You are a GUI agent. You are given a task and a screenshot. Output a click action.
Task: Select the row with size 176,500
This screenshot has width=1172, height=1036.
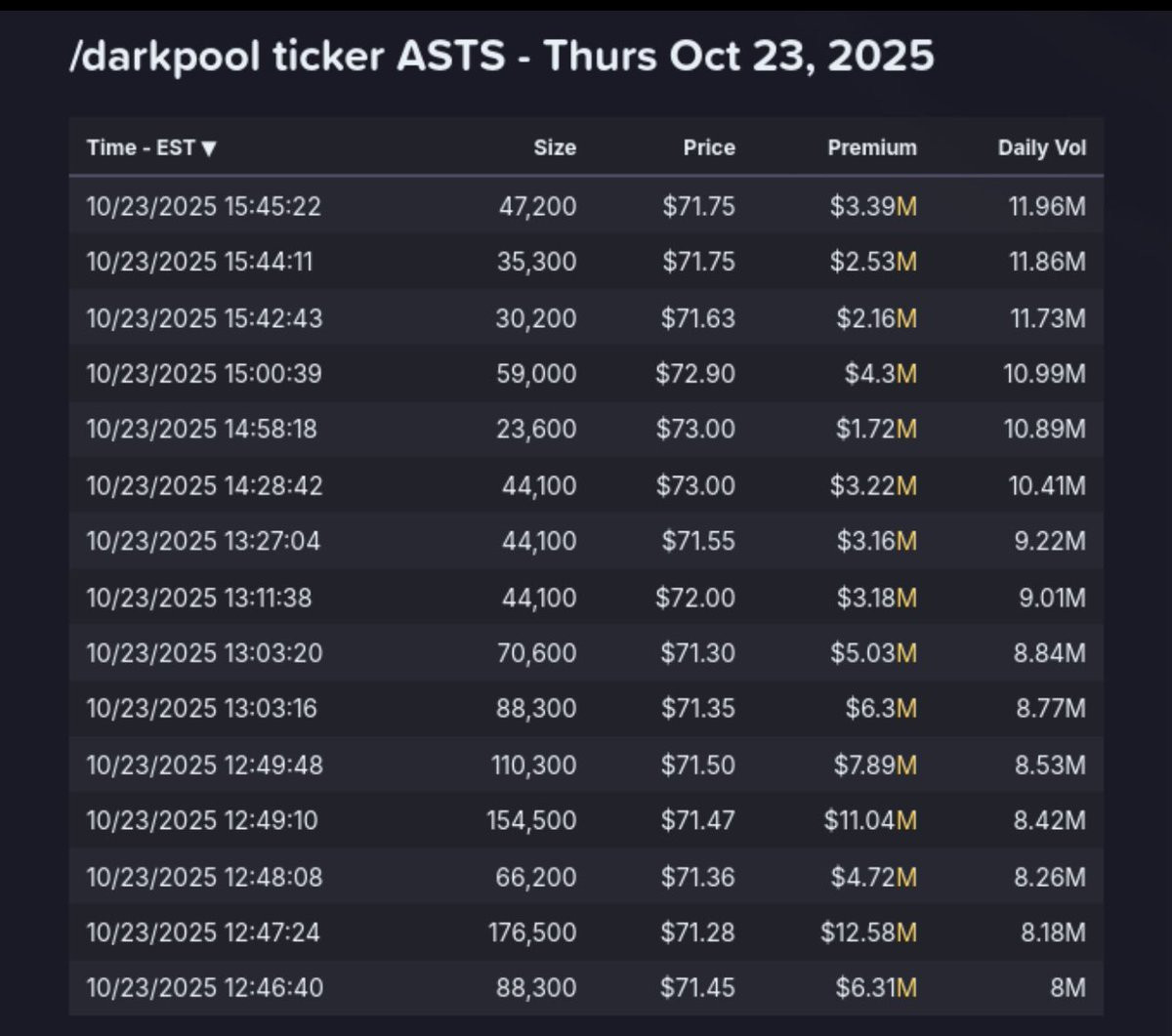[586, 932]
